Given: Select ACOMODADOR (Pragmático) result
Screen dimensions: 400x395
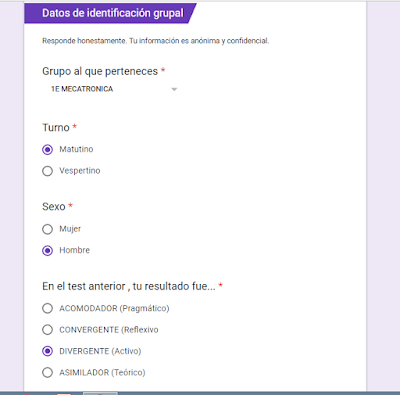Looking at the screenshot, I should pyautogui.click(x=47, y=308).
